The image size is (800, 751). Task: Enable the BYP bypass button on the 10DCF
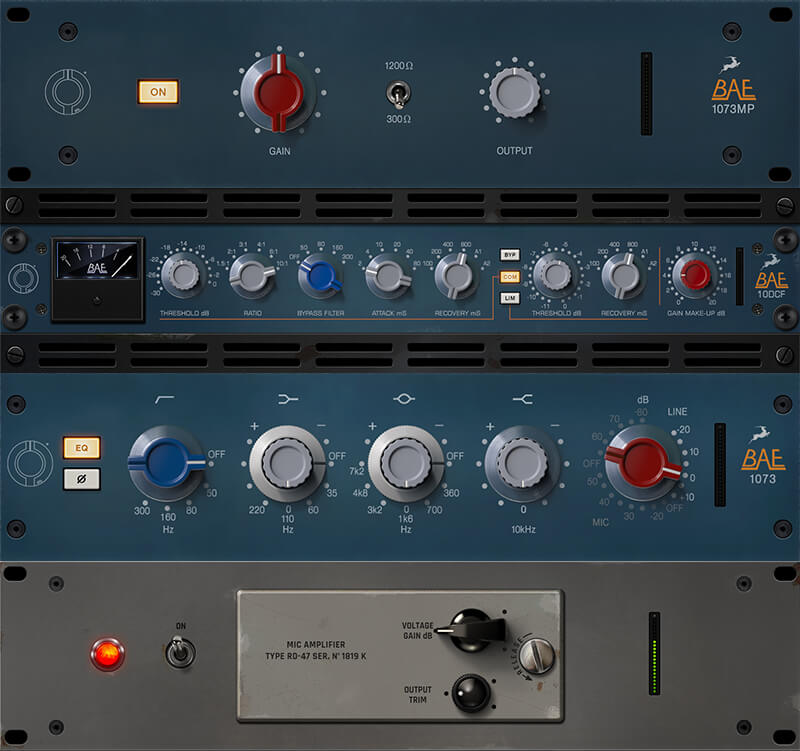[x=510, y=255]
